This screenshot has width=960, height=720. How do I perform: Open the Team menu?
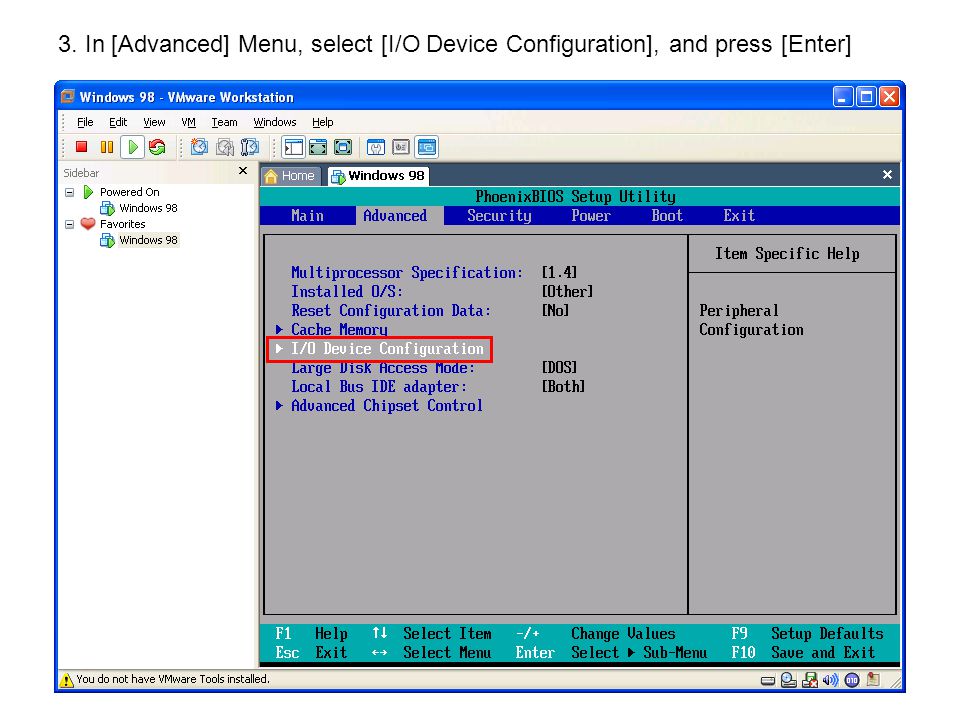(x=225, y=122)
